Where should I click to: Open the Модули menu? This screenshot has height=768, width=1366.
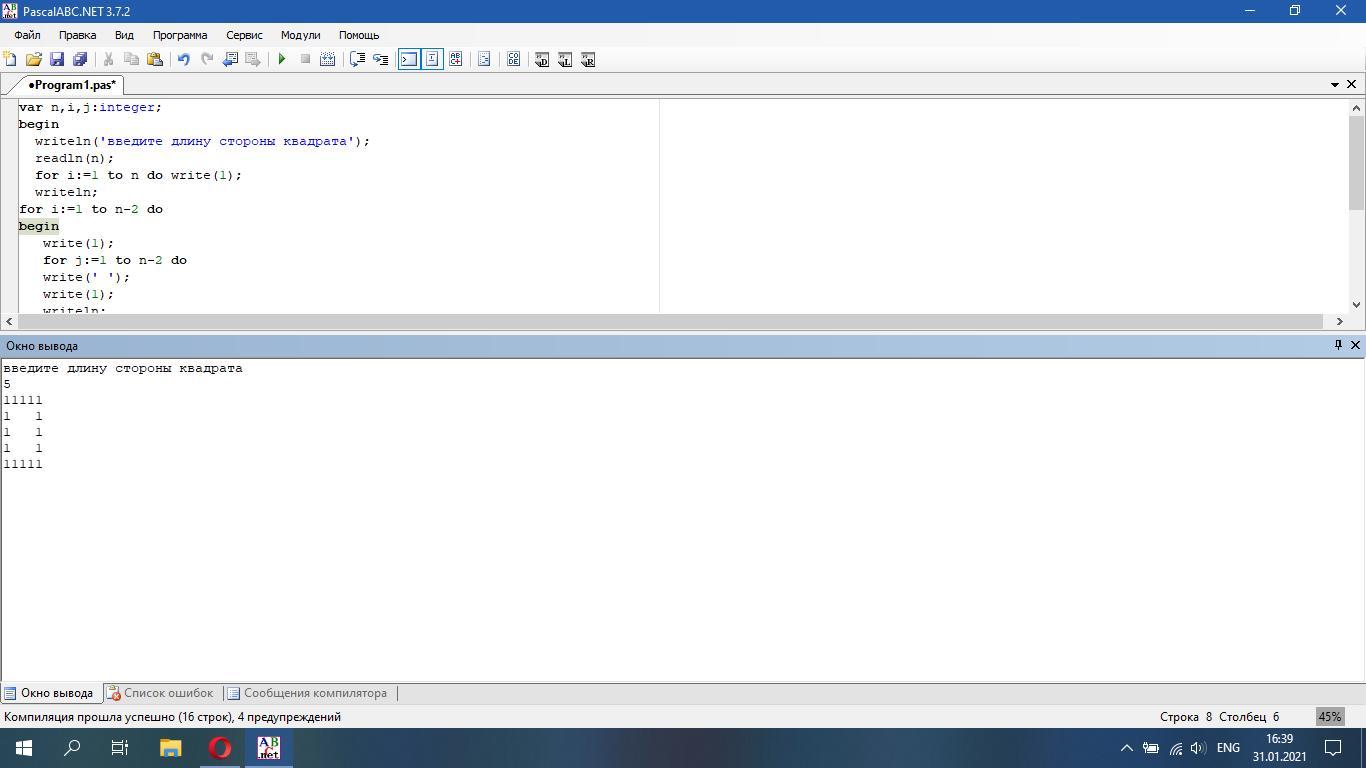300,35
